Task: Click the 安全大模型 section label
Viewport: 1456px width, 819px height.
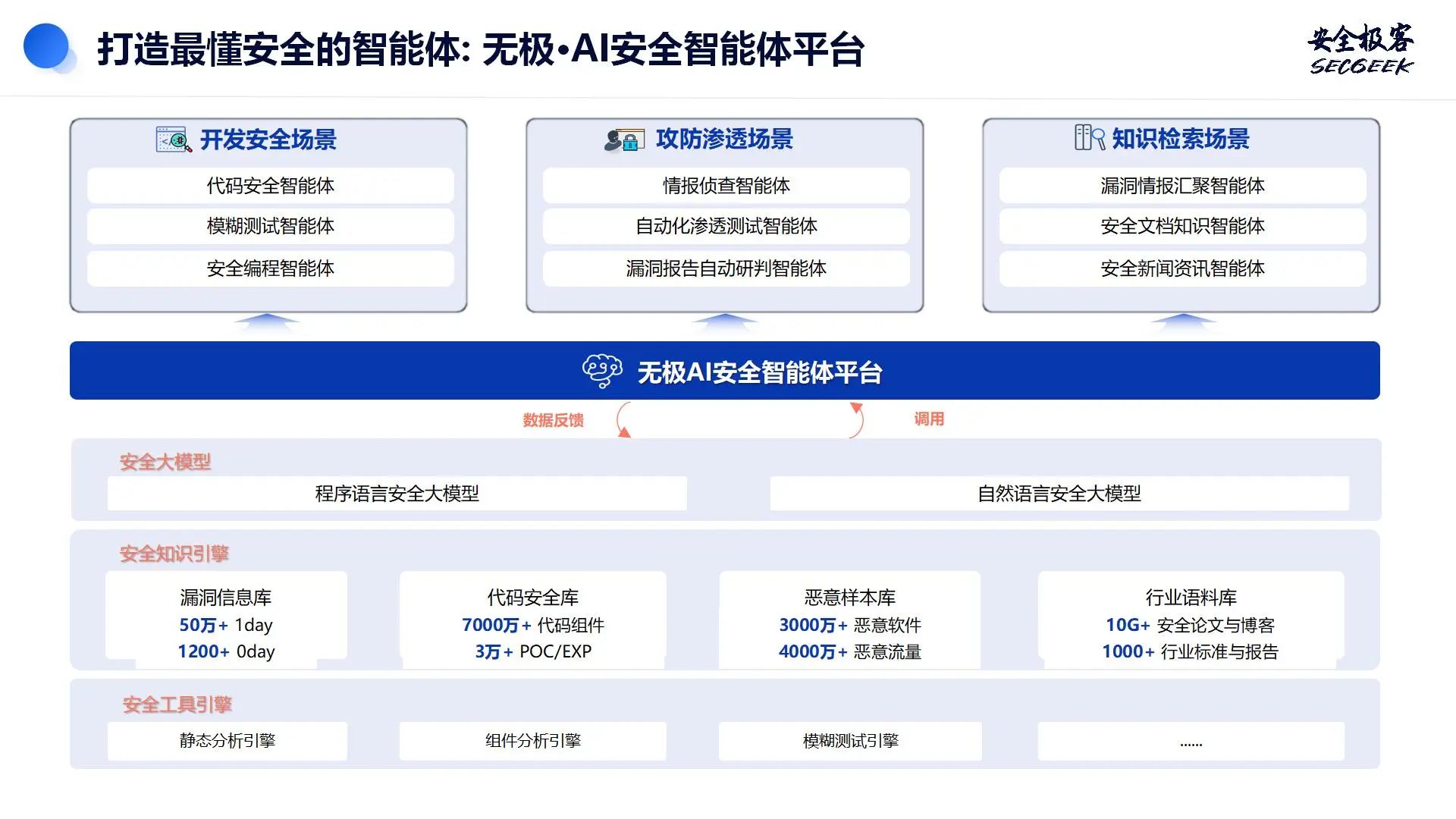Action: 165,462
